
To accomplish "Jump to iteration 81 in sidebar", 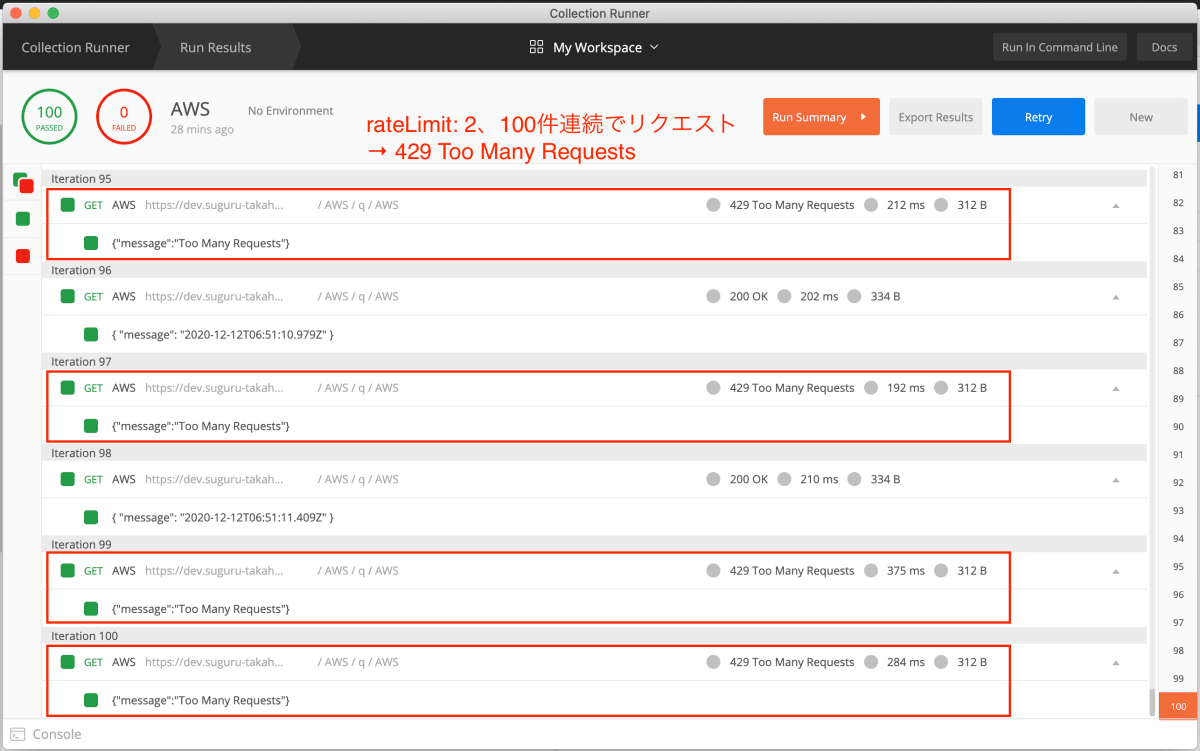I will click(x=1178, y=175).
